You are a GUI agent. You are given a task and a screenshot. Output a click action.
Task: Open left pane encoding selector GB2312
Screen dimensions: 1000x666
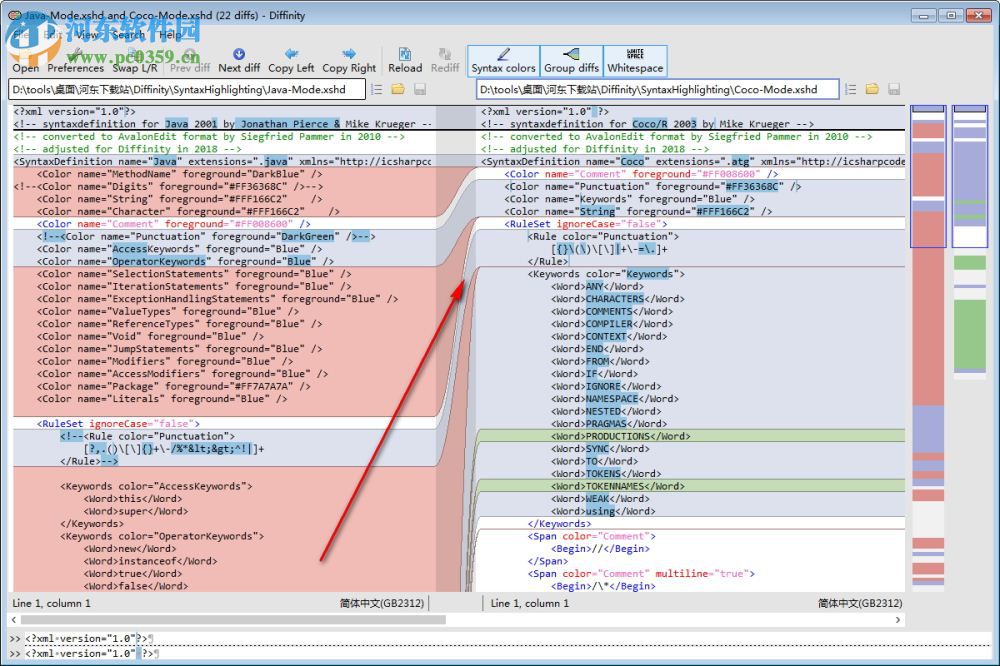pos(381,603)
